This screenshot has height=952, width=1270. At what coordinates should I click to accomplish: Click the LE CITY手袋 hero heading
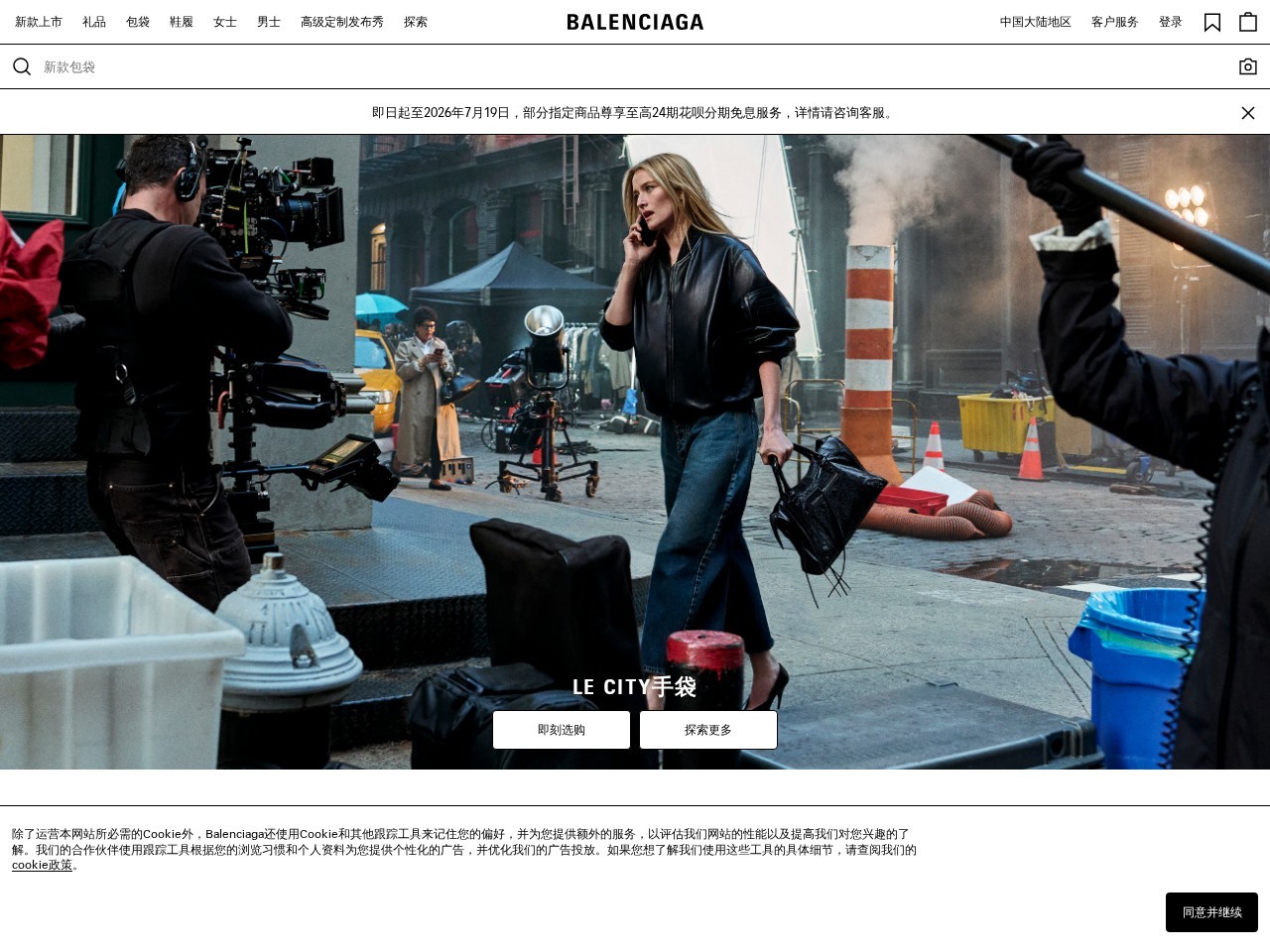(x=635, y=686)
